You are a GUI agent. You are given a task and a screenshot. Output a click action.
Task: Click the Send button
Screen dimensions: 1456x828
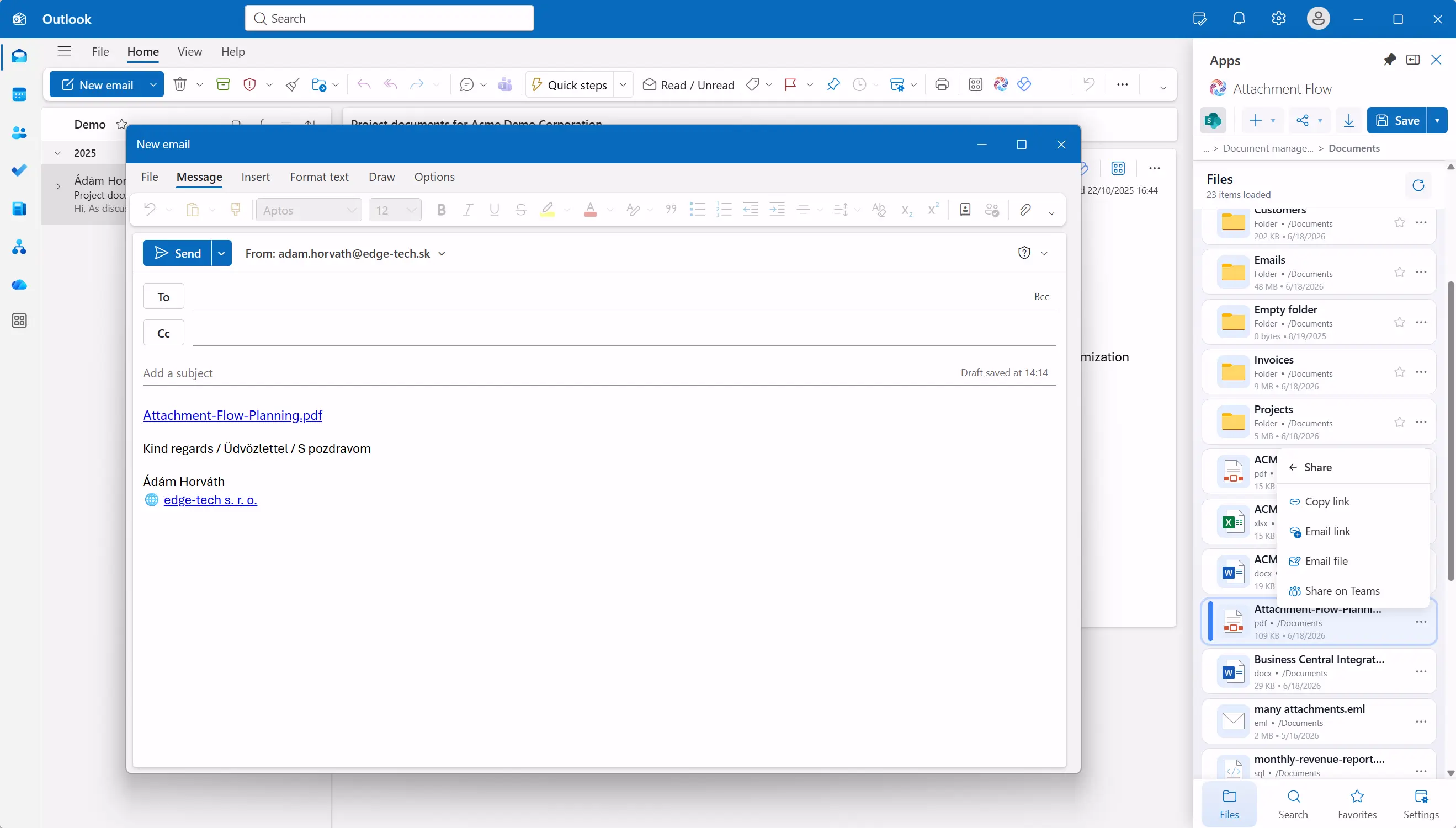click(x=177, y=253)
